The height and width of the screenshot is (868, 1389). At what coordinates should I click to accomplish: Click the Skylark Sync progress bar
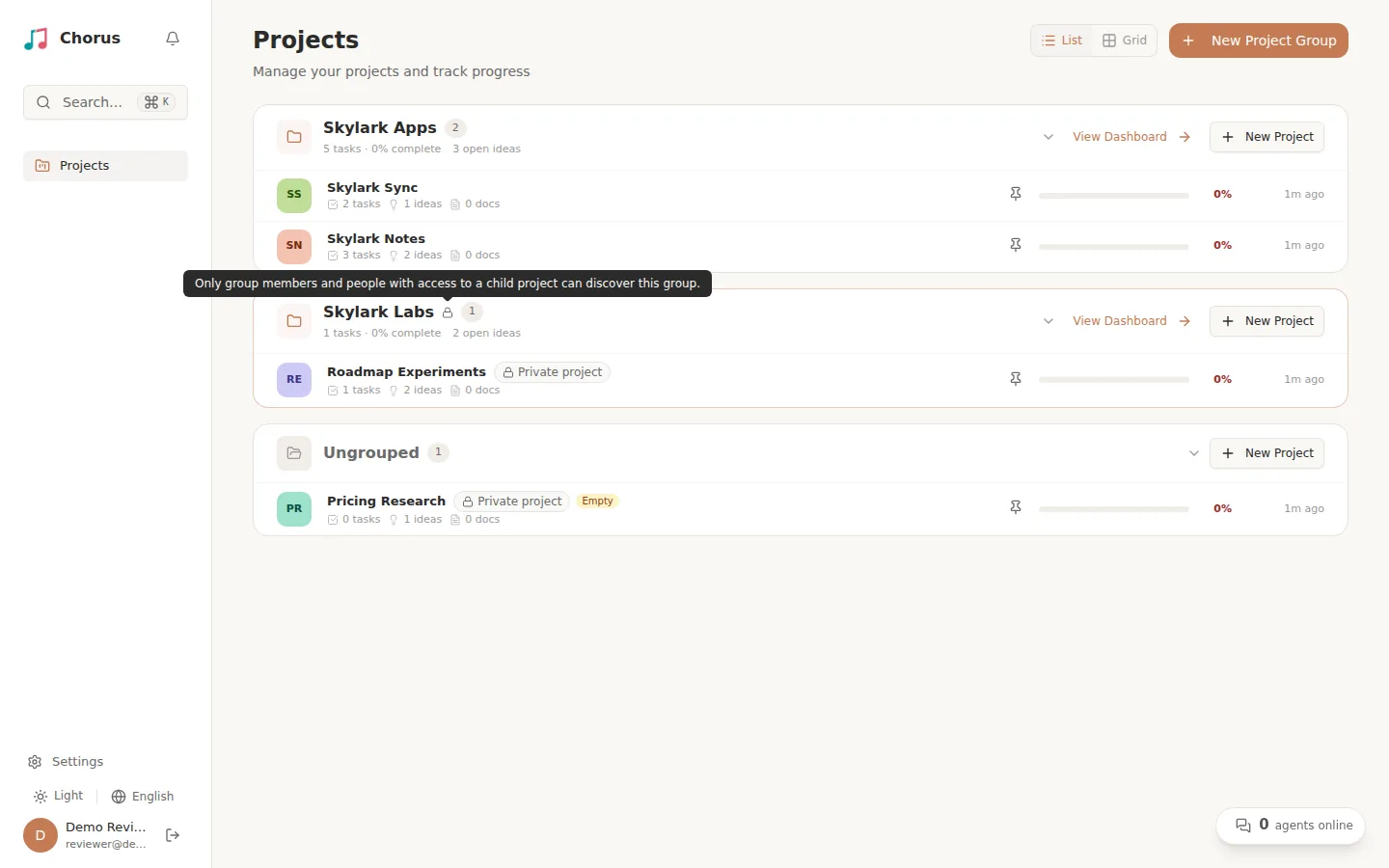click(x=1114, y=195)
